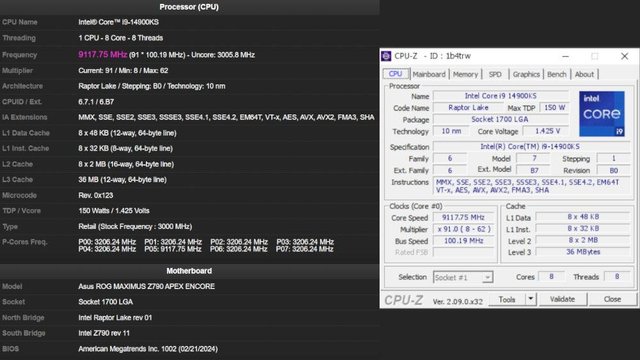Click the CPUID / Ext. 6.7.1 / 6.B7 value
Viewport: 640px width, 360px height.
pos(96,102)
